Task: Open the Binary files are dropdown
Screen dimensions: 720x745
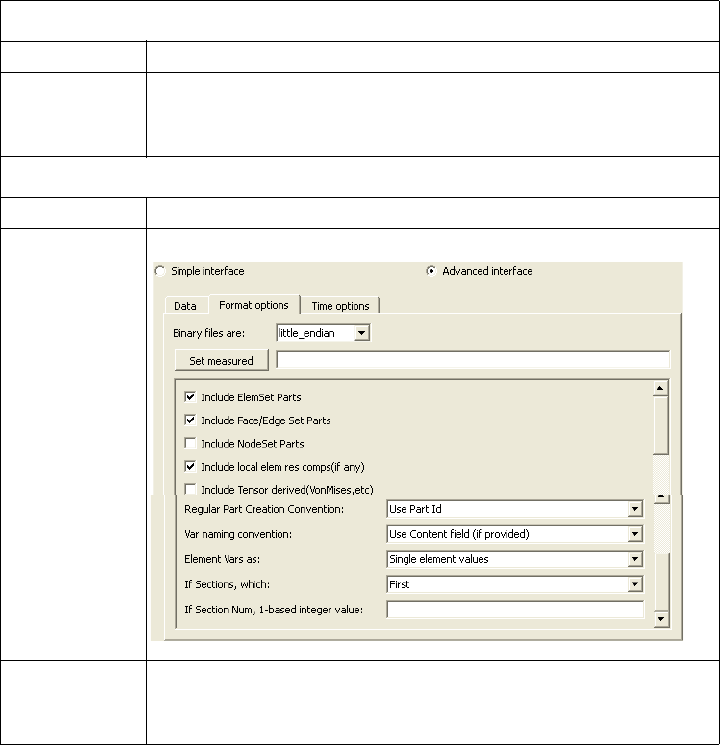Action: point(361,333)
